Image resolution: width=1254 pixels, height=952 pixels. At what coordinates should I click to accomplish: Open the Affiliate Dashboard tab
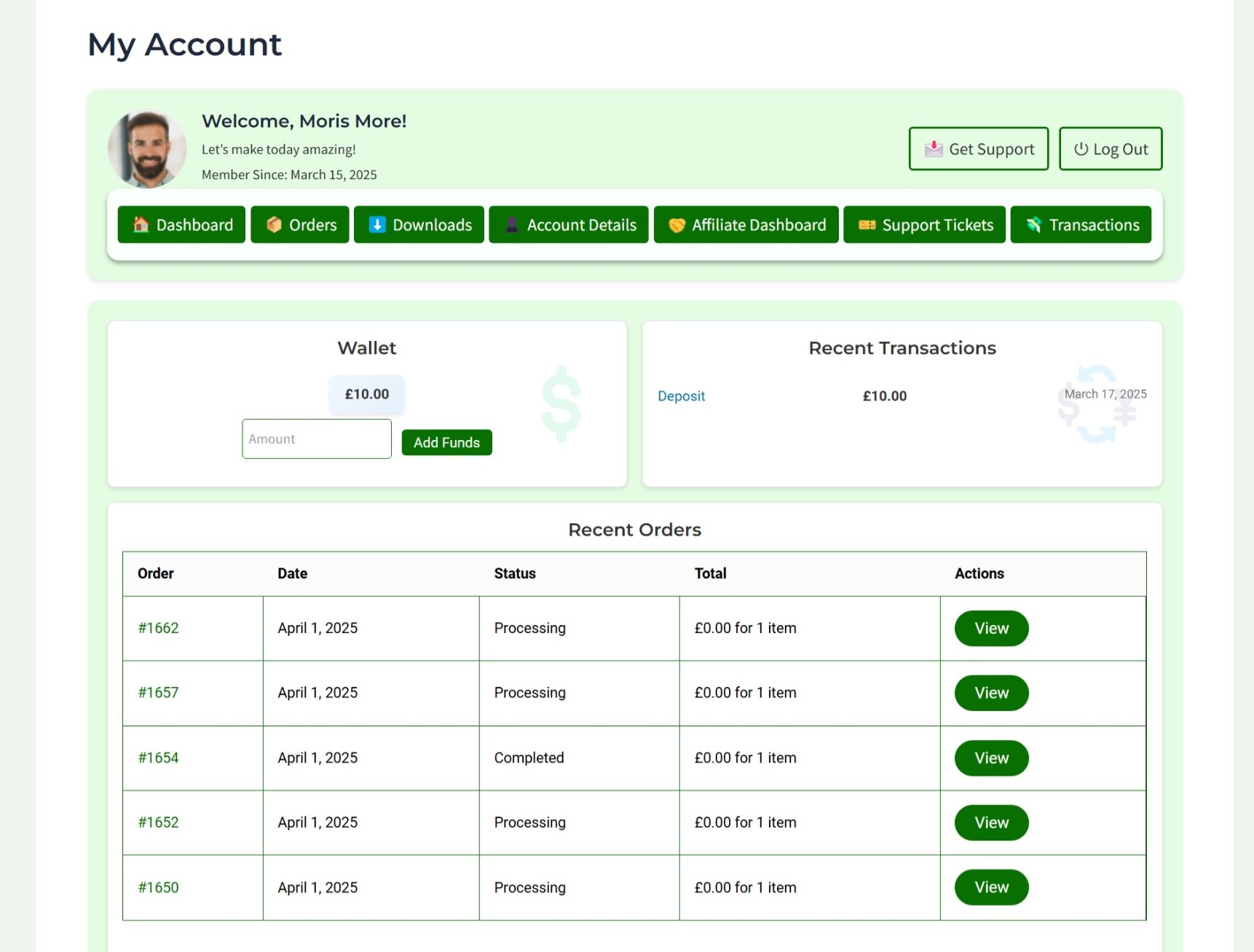click(746, 224)
